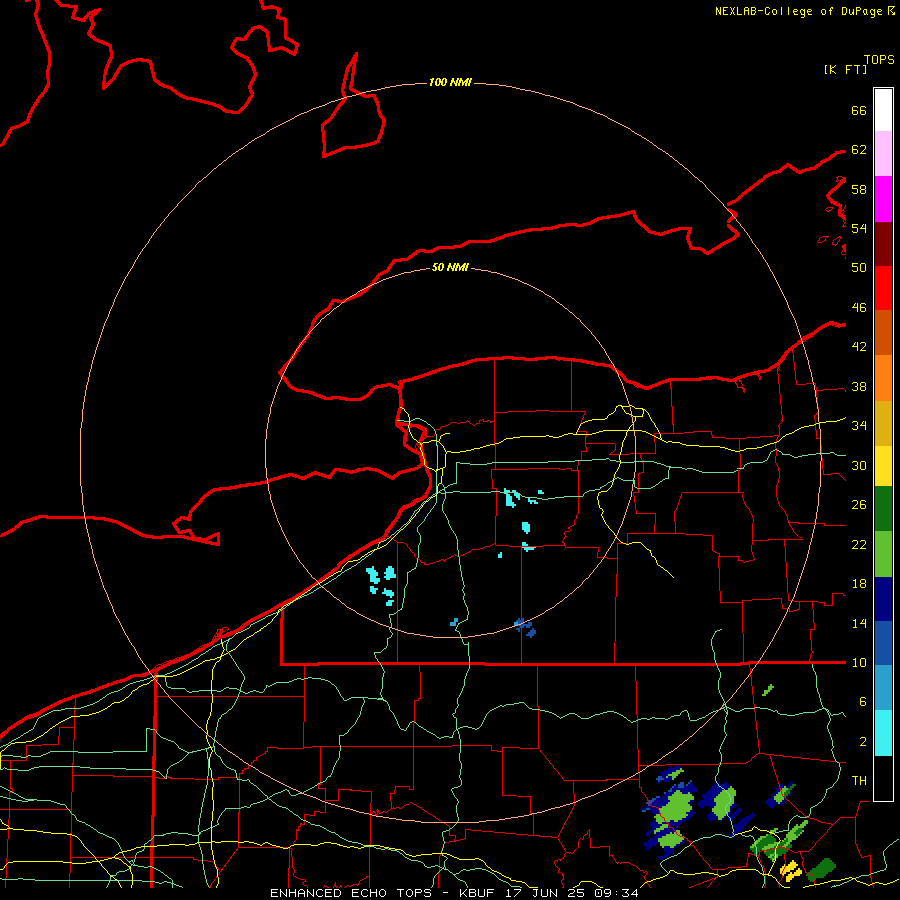
Task: Click the bright red swatch in the tops color scale
Action: [x=883, y=288]
